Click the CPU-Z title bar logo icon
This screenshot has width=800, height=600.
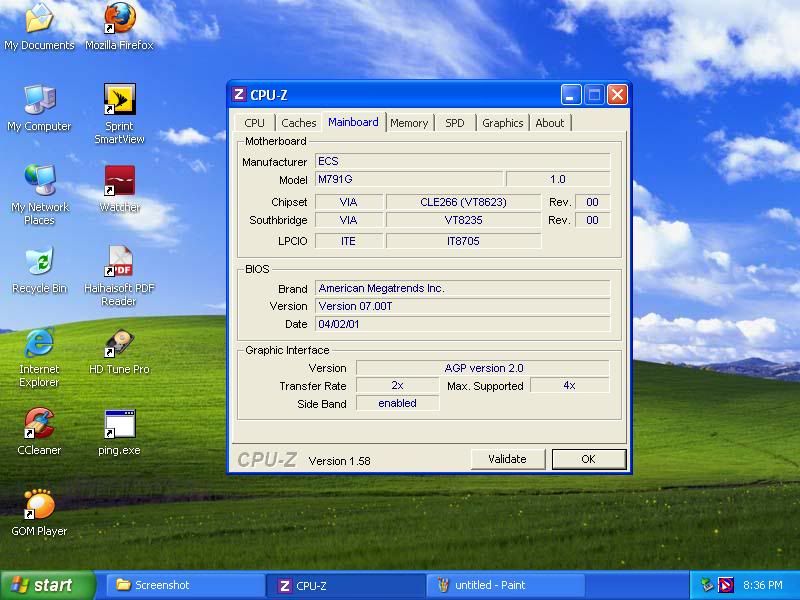click(238, 94)
